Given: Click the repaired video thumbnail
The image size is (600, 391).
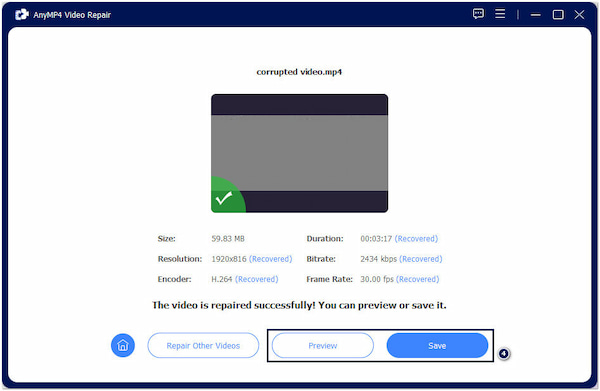Looking at the screenshot, I should tap(299, 153).
